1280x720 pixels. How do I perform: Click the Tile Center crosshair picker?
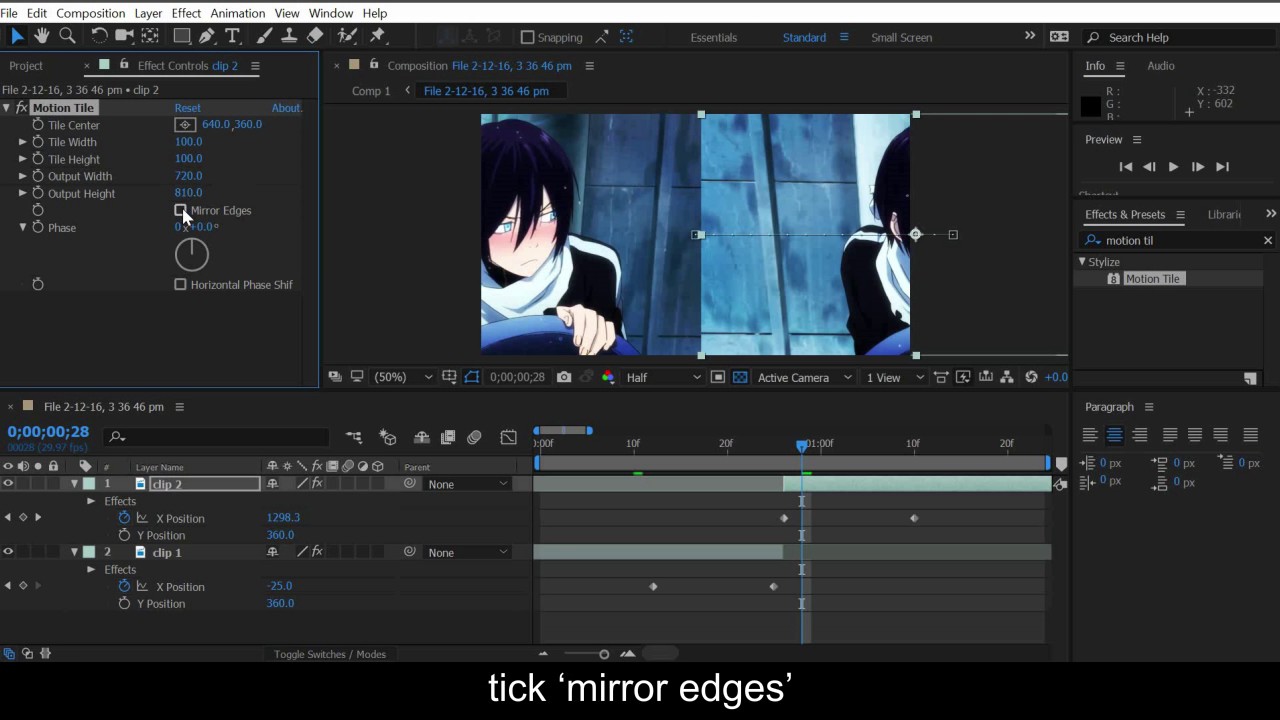pyautogui.click(x=185, y=125)
